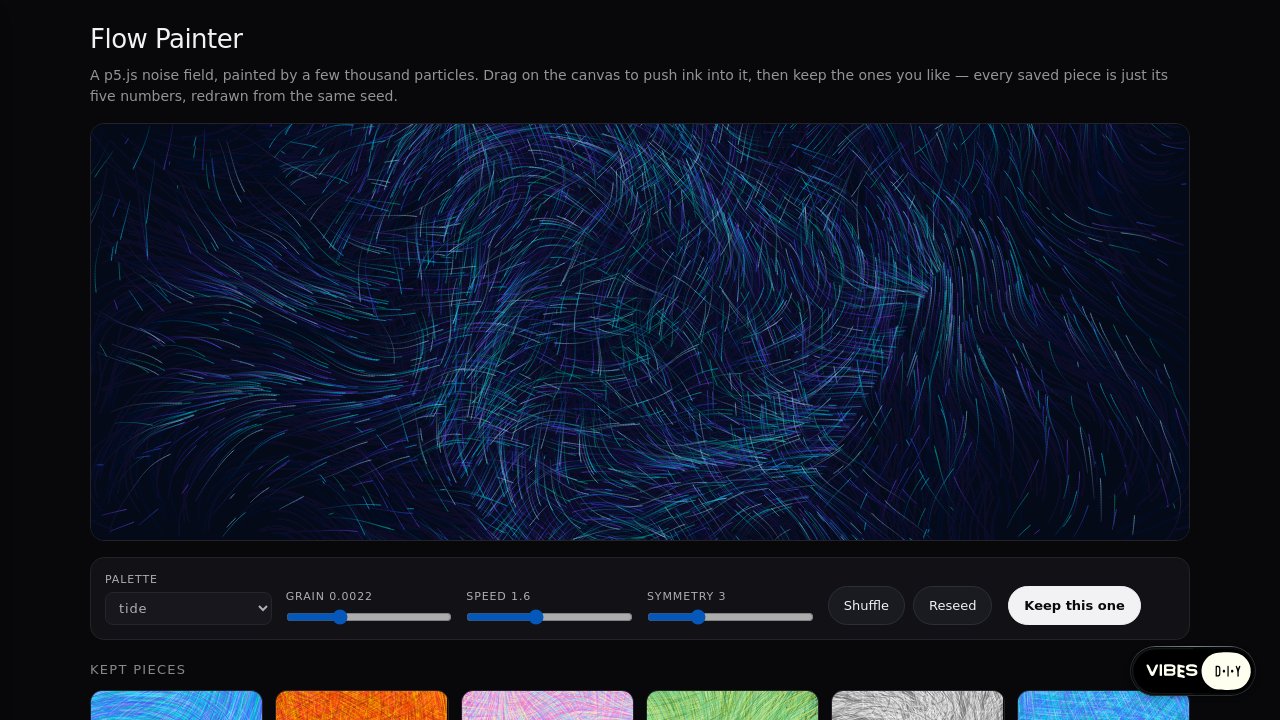Screen dimensions: 1280x720
Task: Click the Flow Painter heading
Action: [x=166, y=39]
